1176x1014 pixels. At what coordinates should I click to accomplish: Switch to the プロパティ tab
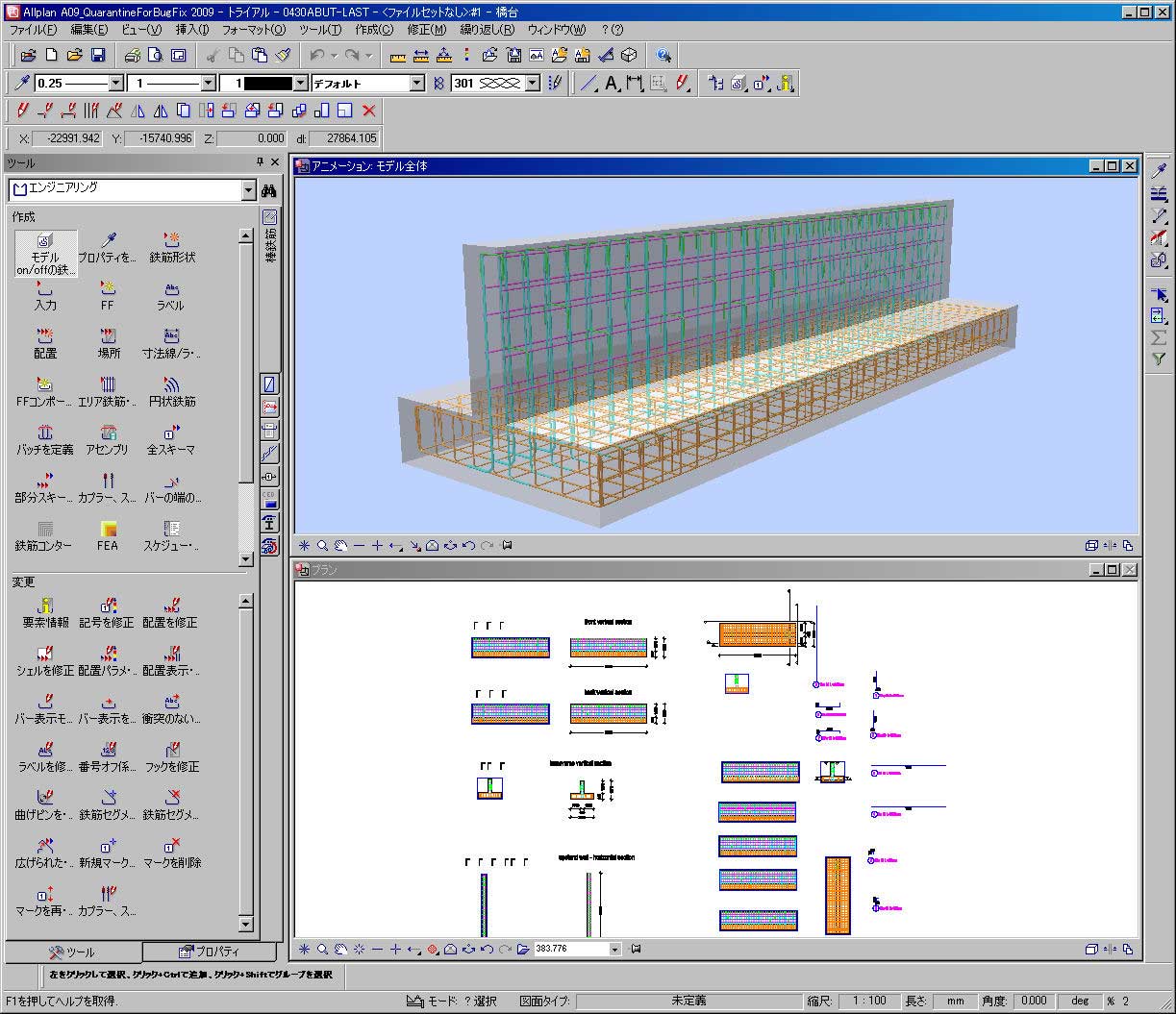[210, 952]
